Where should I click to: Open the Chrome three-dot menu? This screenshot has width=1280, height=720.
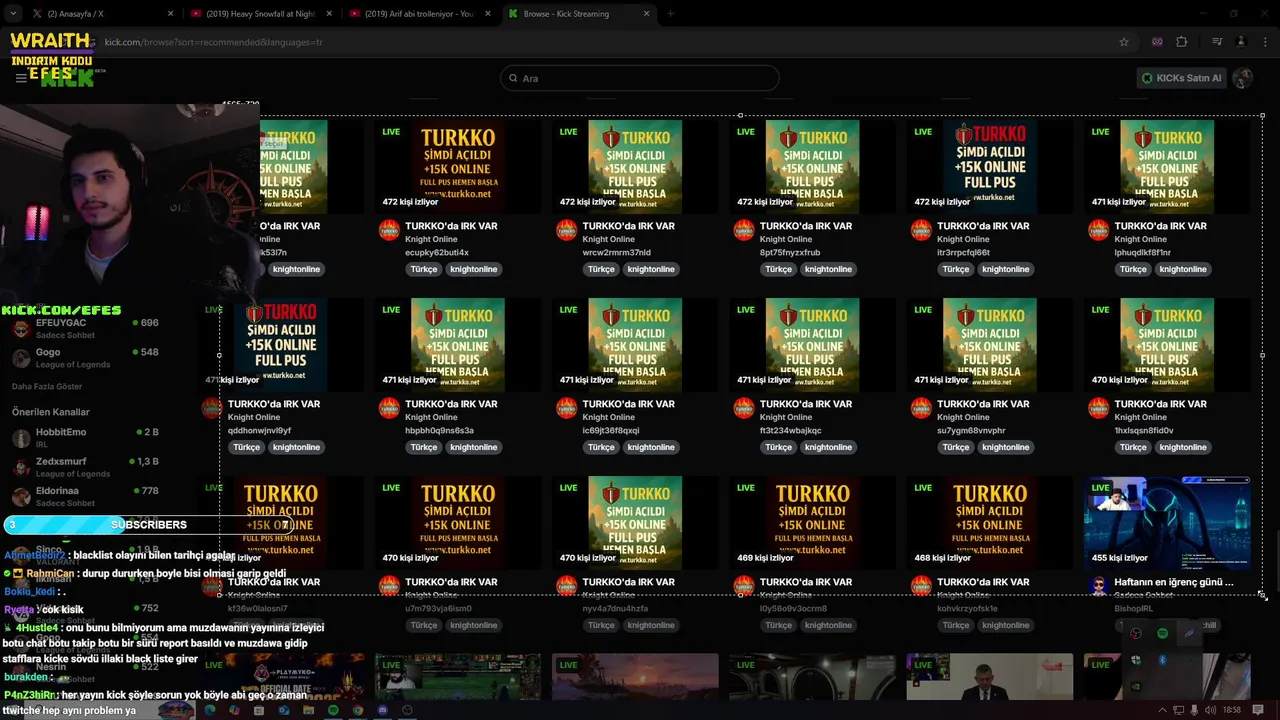tap(1264, 42)
